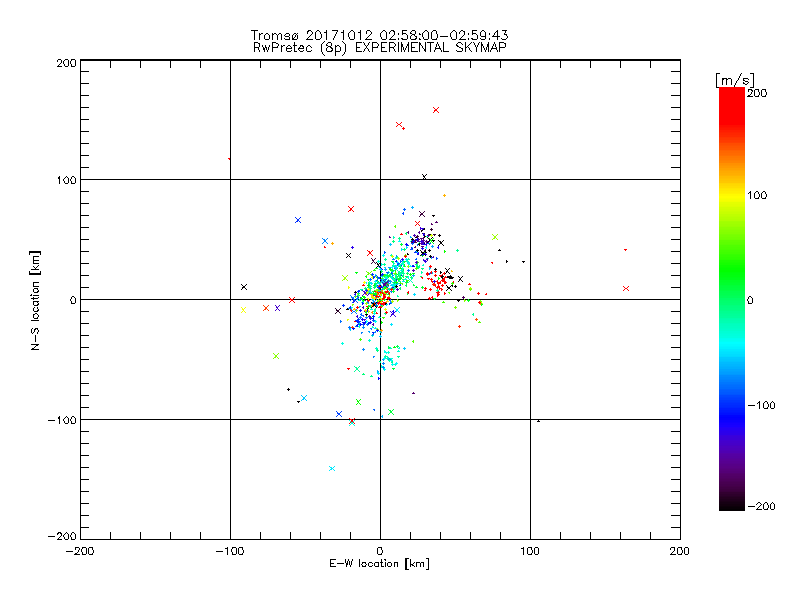The height and width of the screenshot is (600, 800).
Task: Click the black X marker at -90 km west
Action: [x=244, y=287]
